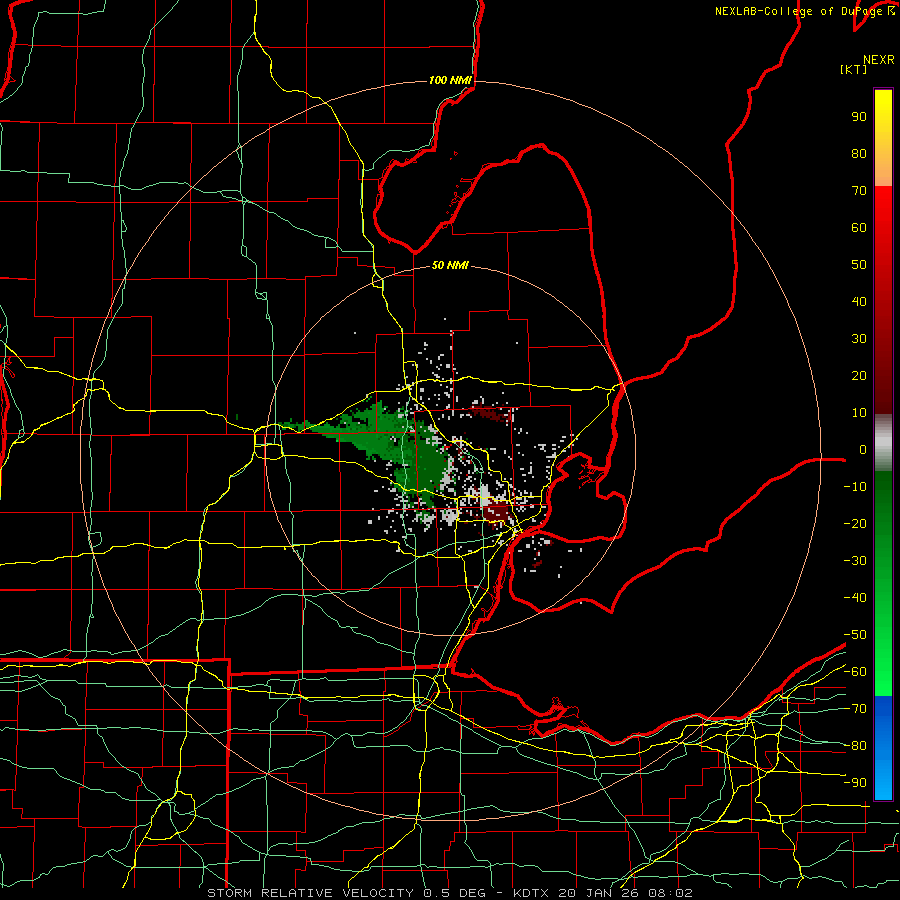Click the NEXR label above the color scale
Image resolution: width=900 pixels, height=900 pixels.
tap(879, 60)
